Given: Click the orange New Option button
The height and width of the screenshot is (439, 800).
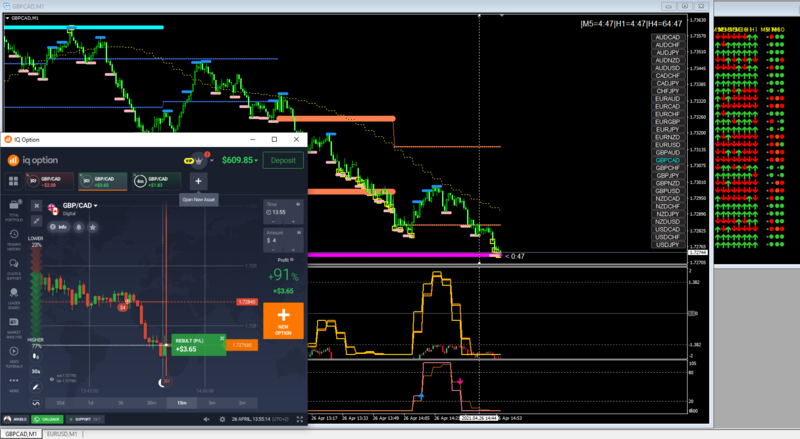Looking at the screenshot, I should 283,321.
